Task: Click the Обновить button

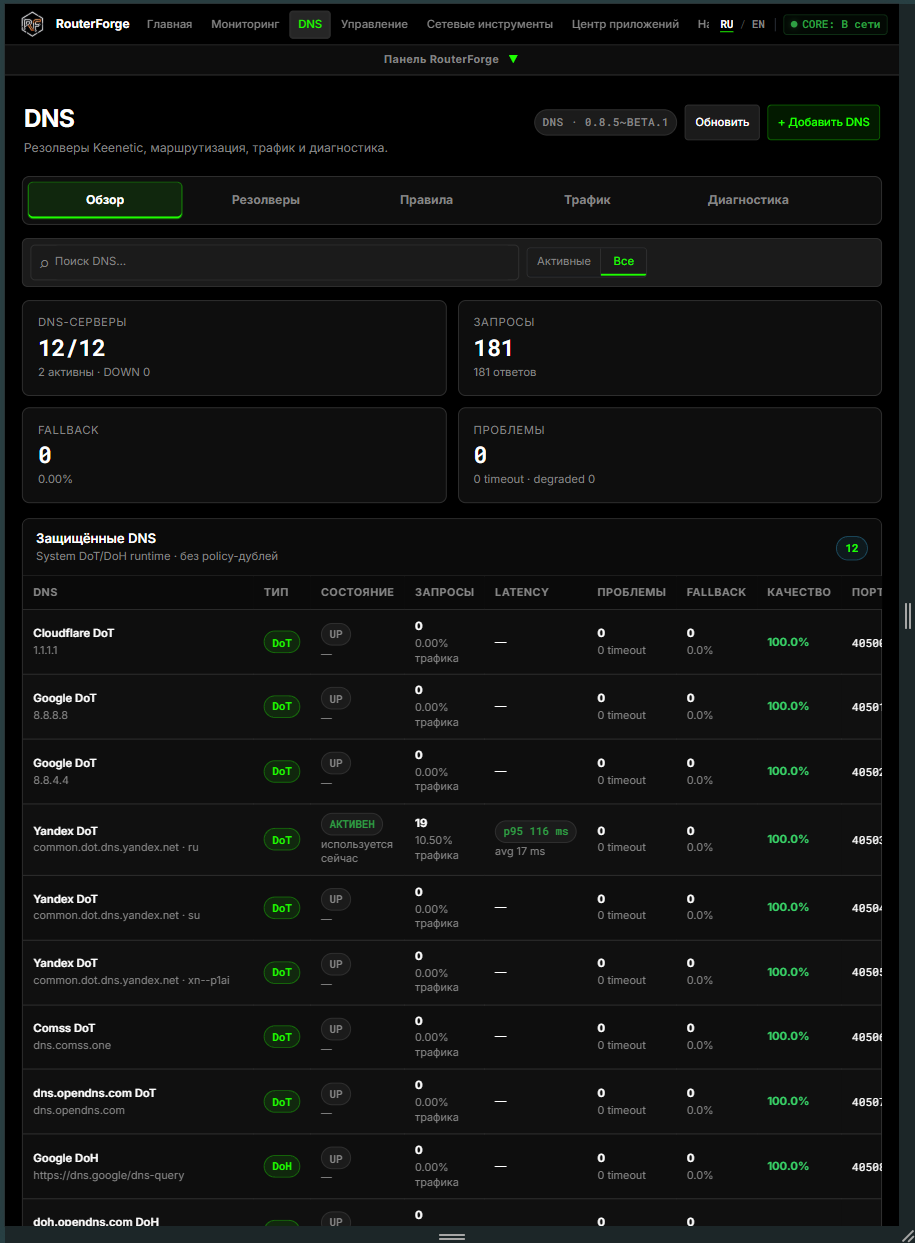Action: [722, 122]
